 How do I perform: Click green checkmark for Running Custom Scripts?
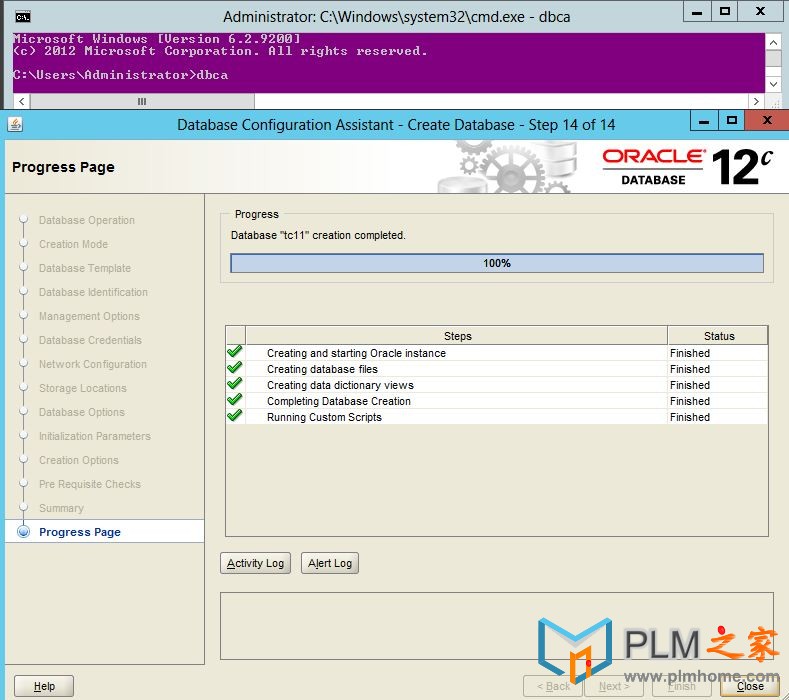234,416
